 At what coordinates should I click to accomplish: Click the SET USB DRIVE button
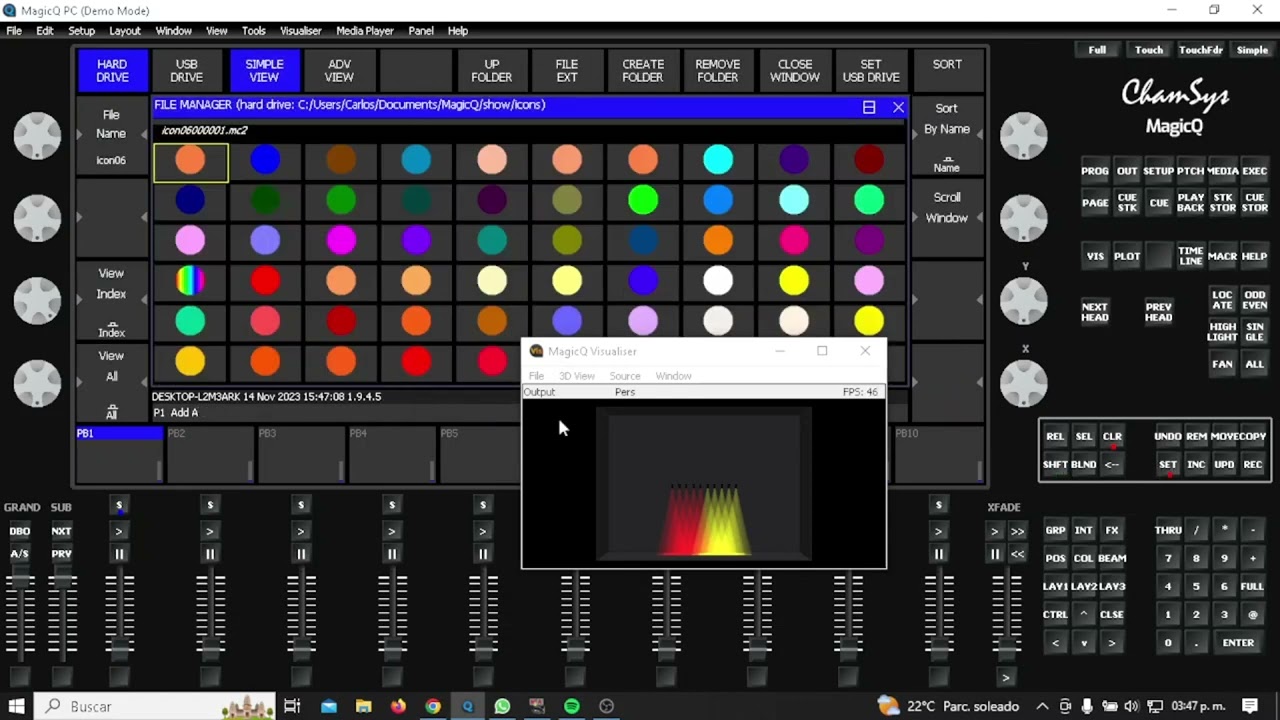click(x=871, y=70)
